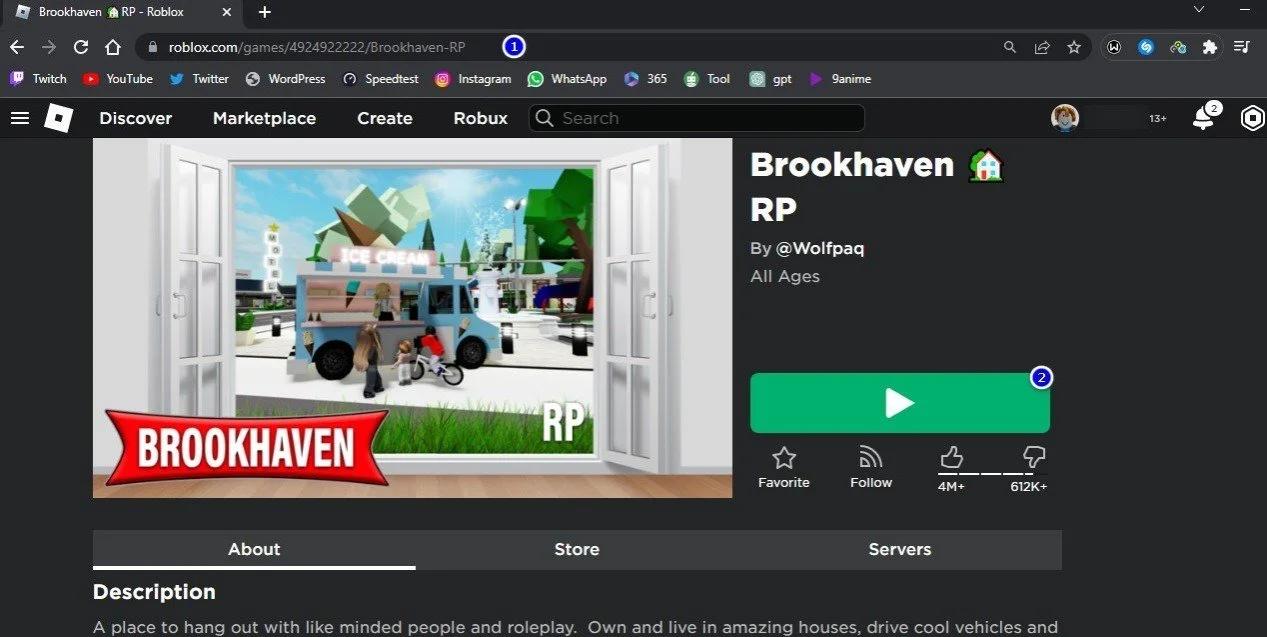Open the Speedtest bookmark
The height and width of the screenshot is (637, 1267).
point(380,79)
